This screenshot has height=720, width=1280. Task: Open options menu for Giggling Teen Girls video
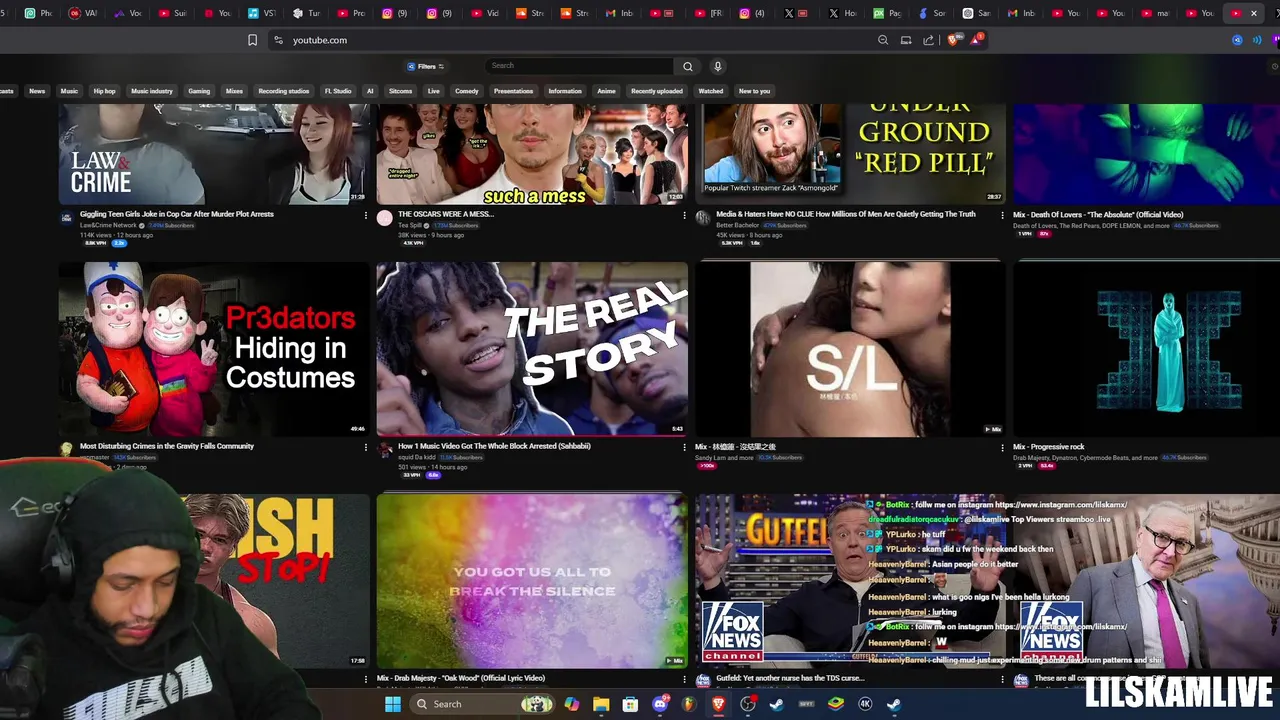pyautogui.click(x=366, y=215)
